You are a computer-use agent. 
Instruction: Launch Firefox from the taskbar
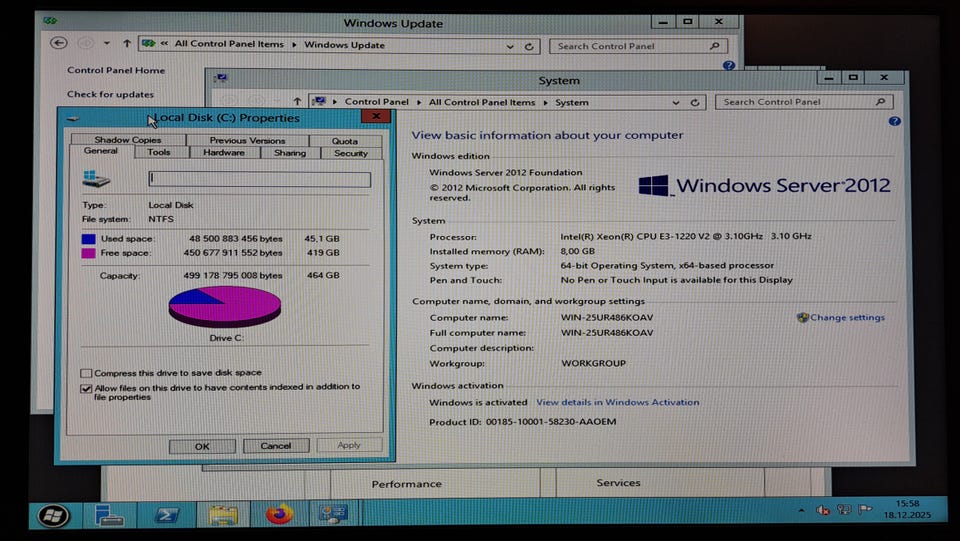[x=279, y=514]
